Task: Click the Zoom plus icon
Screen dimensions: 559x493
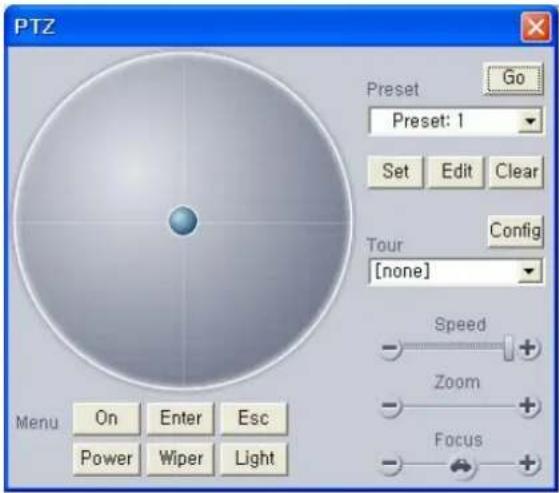Action: click(x=529, y=406)
